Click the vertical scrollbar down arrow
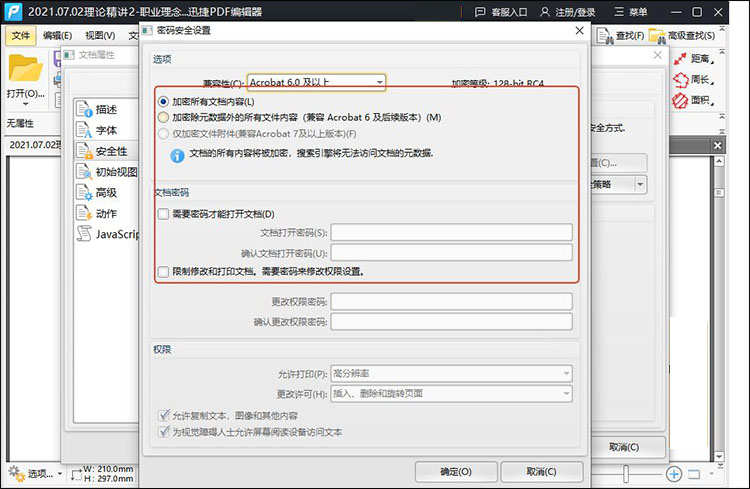The image size is (750, 489). (x=719, y=456)
